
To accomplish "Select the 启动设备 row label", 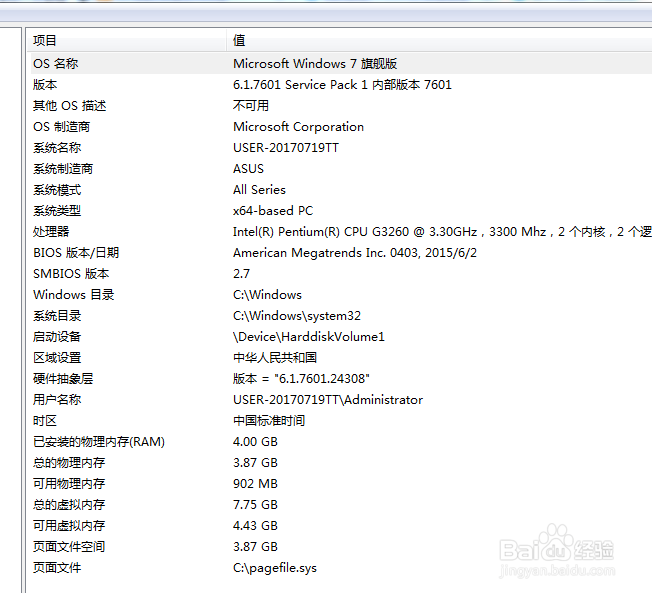I will 57,337.
